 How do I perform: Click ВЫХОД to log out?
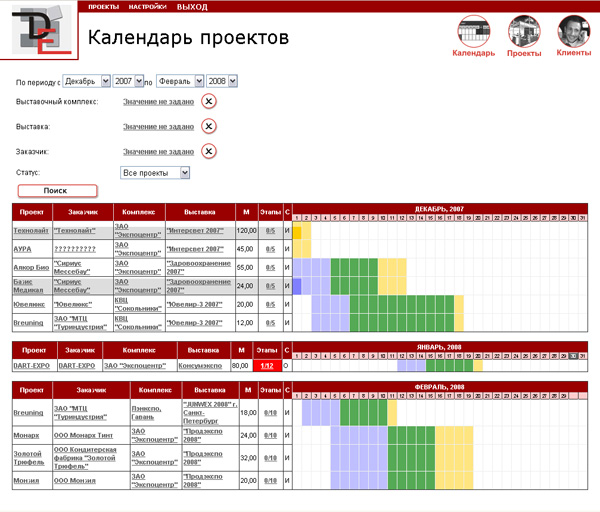click(x=192, y=7)
